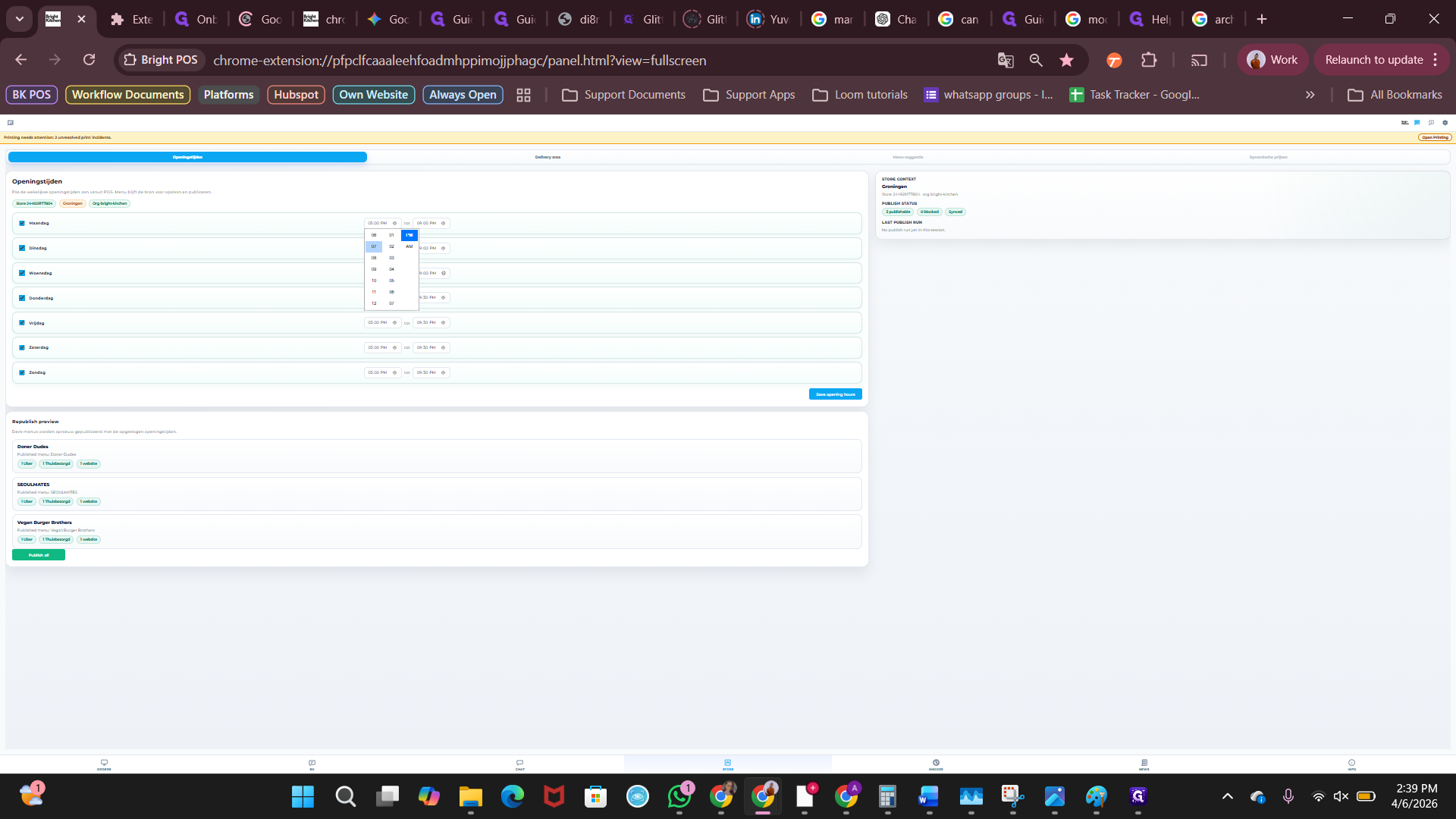Open the News icon in bottom navigation
The width and height of the screenshot is (1456, 819).
(1144, 764)
